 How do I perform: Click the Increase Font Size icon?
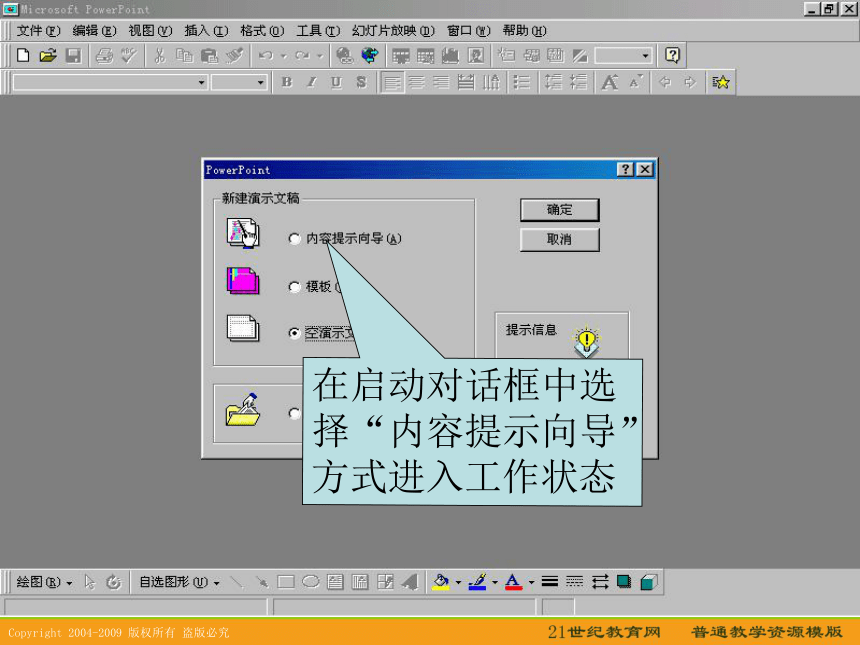pos(610,82)
